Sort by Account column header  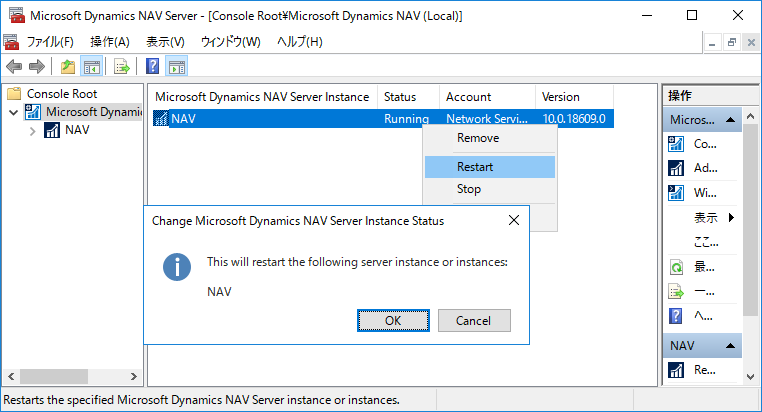tap(487, 97)
